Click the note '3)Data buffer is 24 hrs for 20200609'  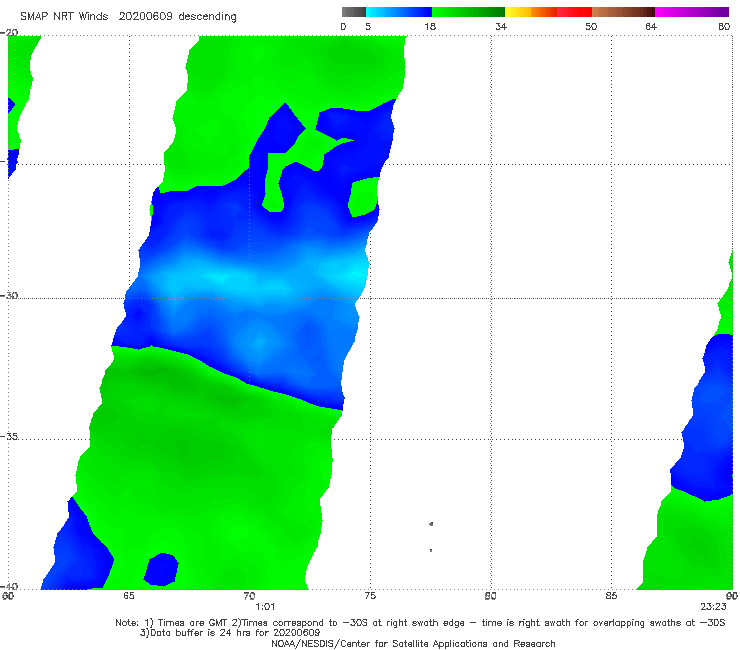(230, 633)
